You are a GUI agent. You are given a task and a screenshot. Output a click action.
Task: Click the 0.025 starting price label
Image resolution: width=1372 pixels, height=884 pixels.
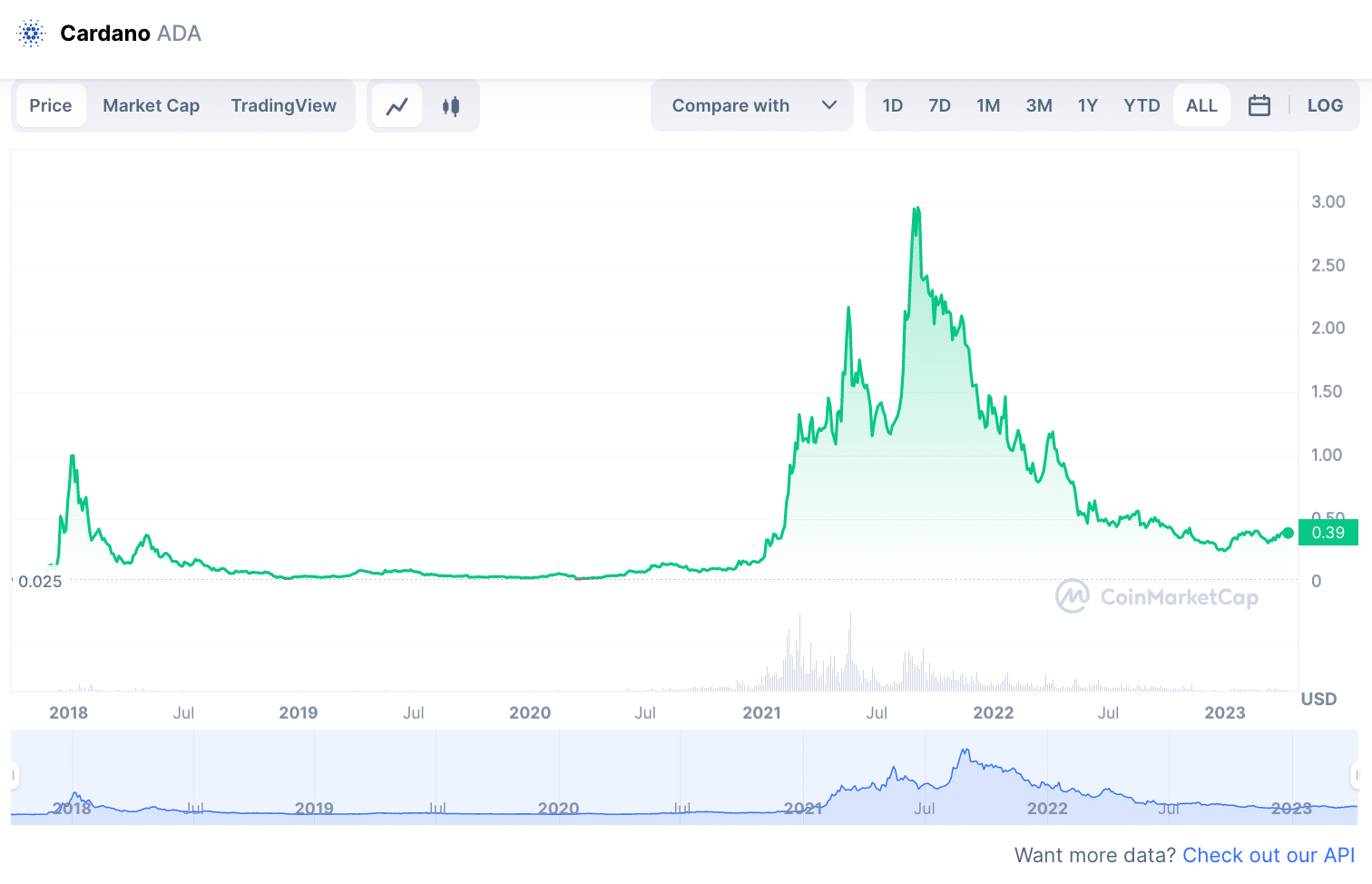40,582
